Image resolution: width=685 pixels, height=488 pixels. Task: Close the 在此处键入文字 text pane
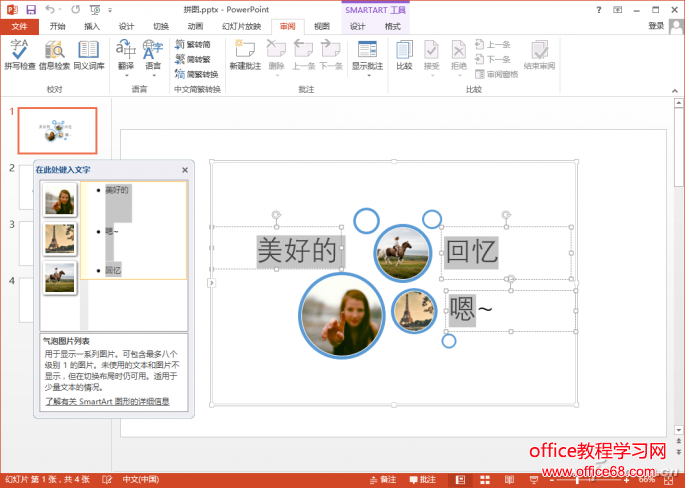coord(184,170)
